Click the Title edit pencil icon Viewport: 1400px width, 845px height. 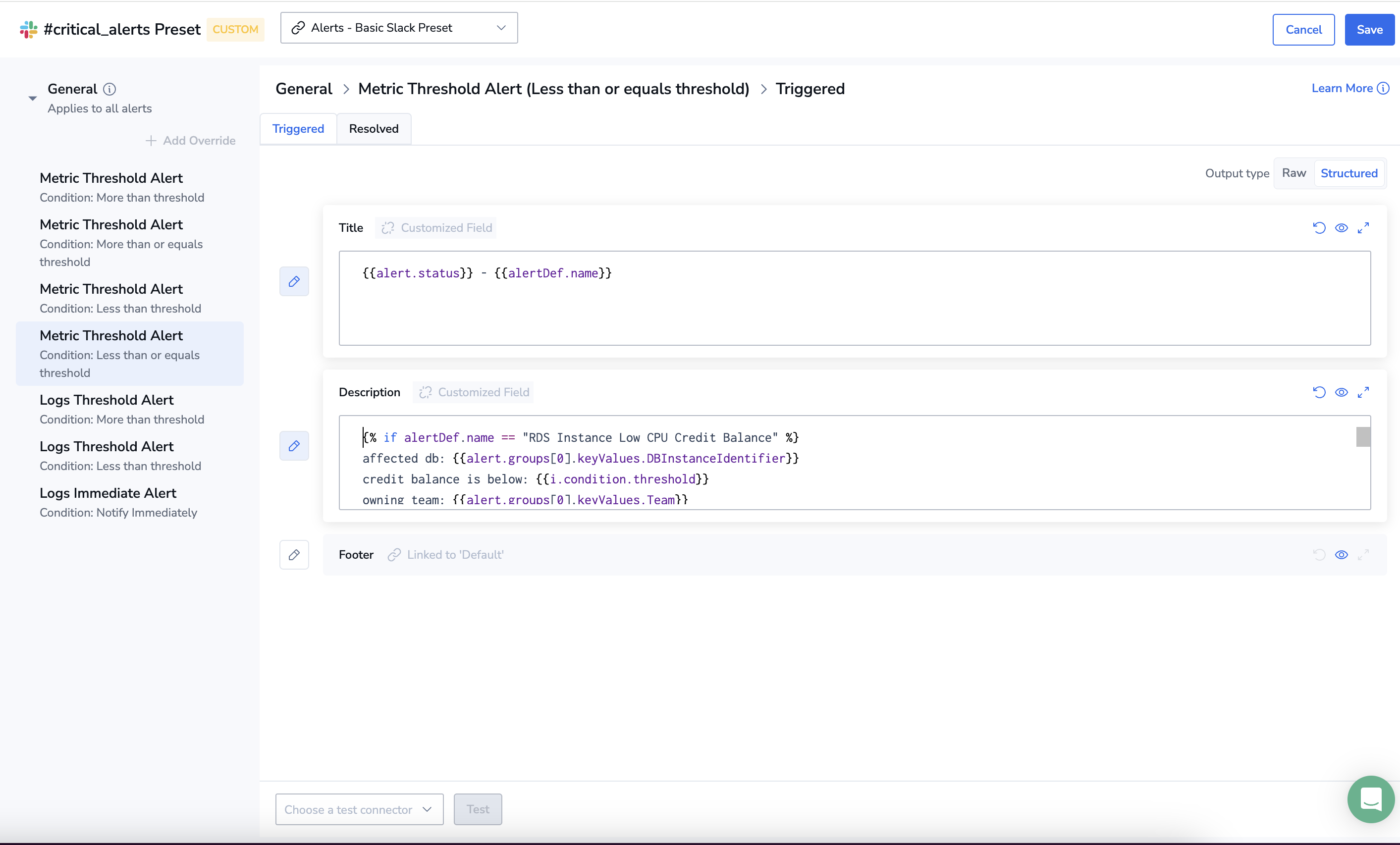294,281
